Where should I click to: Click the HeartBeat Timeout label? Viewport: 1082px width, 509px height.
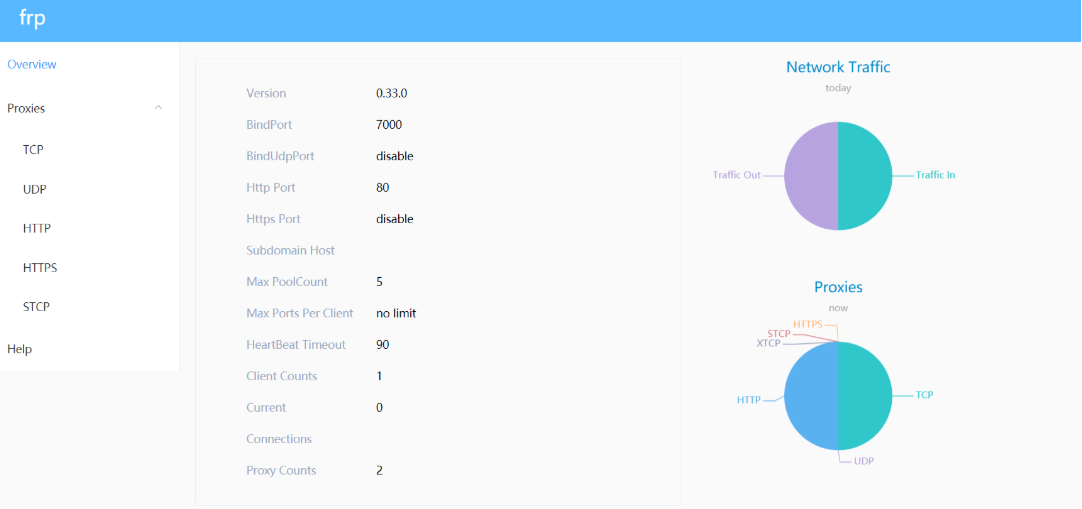(x=296, y=344)
